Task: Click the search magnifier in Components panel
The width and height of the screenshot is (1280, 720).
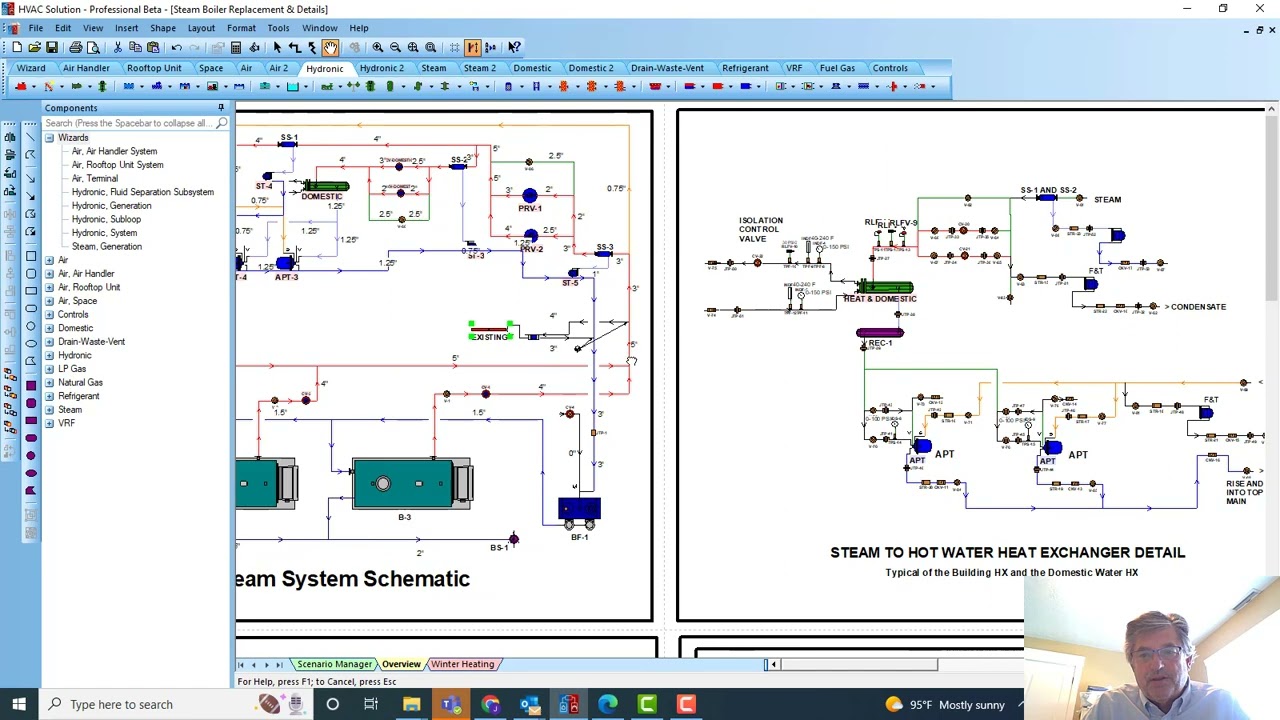Action: [x=221, y=123]
